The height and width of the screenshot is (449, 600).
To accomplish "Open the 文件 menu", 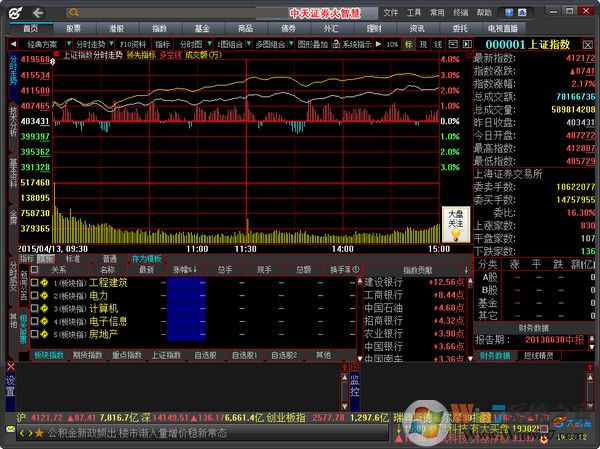I will tap(390, 12).
